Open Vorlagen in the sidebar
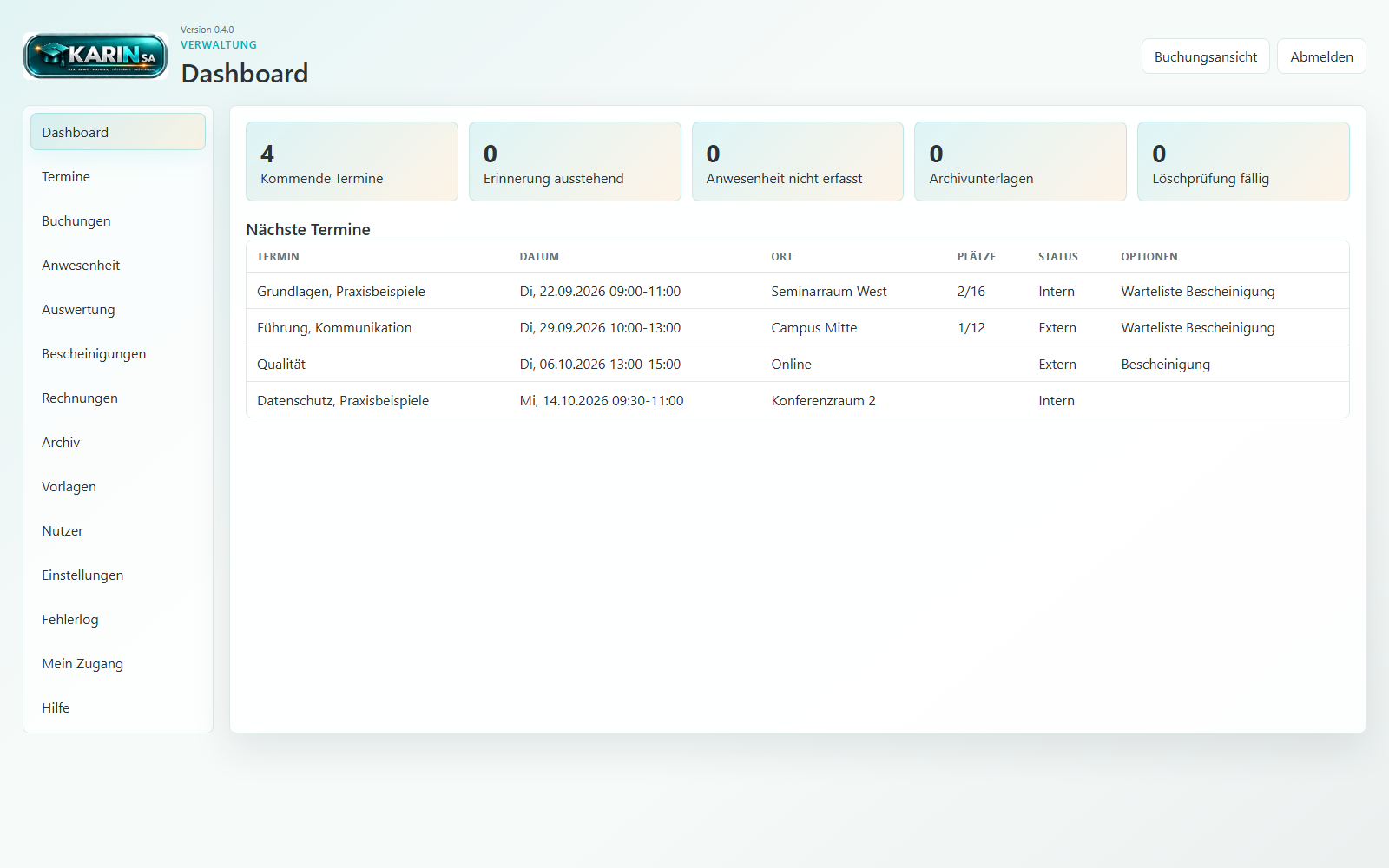The height and width of the screenshot is (868, 1389). point(118,486)
